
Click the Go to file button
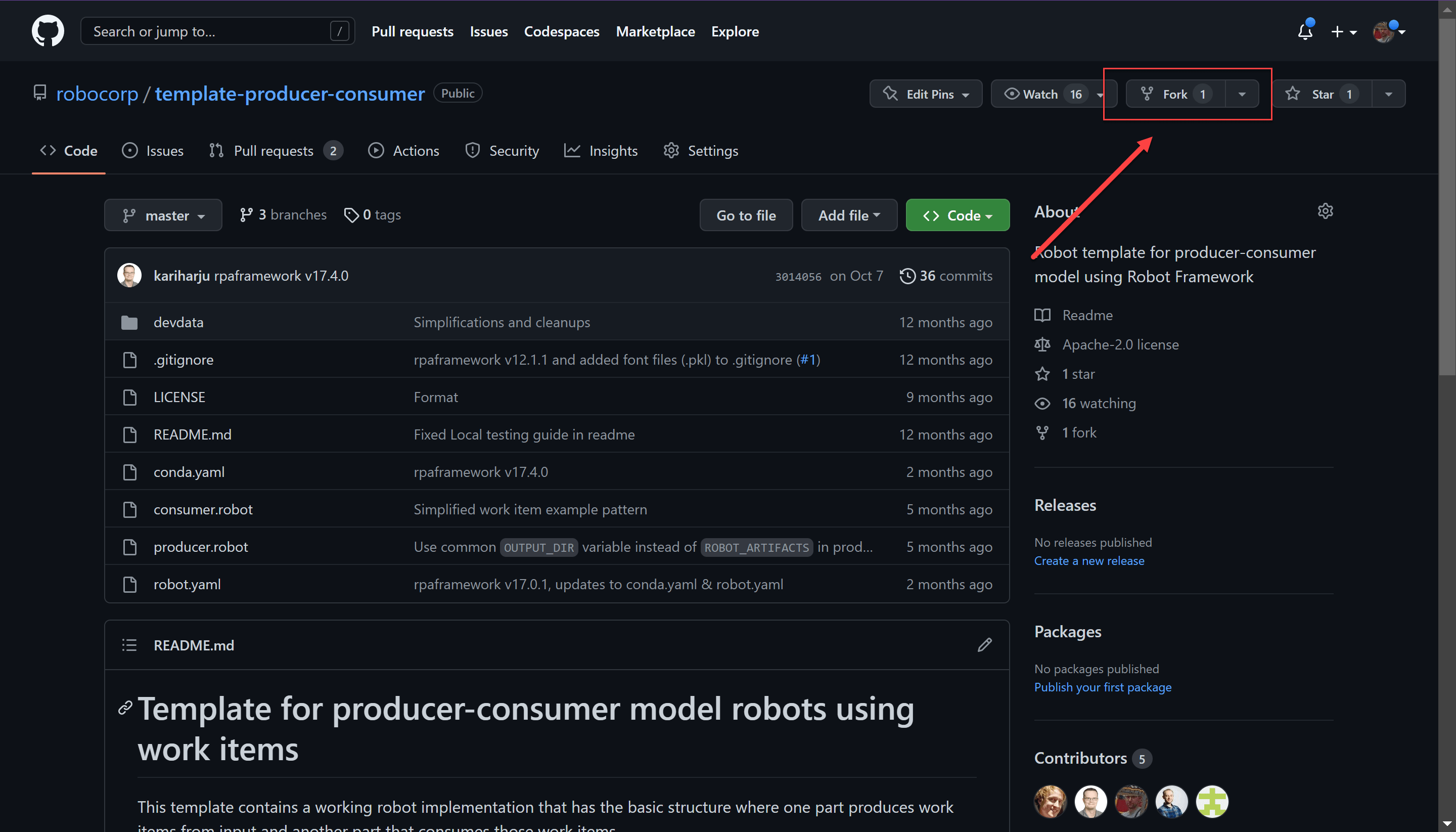tap(746, 215)
